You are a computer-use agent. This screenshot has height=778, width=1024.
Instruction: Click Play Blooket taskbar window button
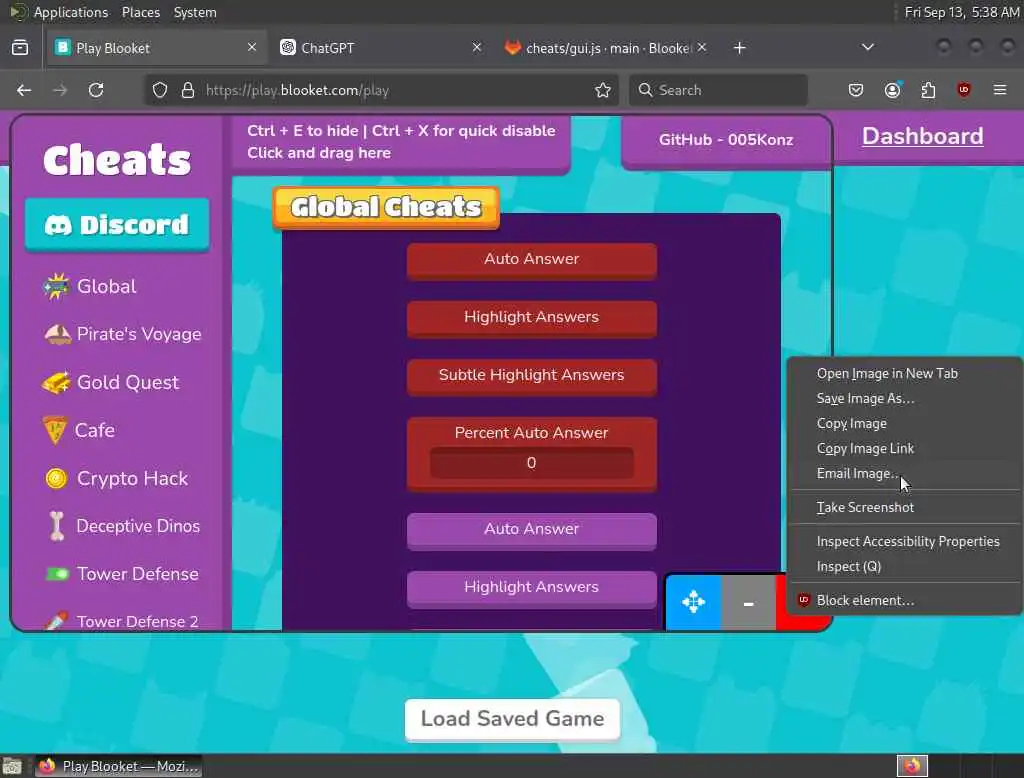(x=119, y=766)
